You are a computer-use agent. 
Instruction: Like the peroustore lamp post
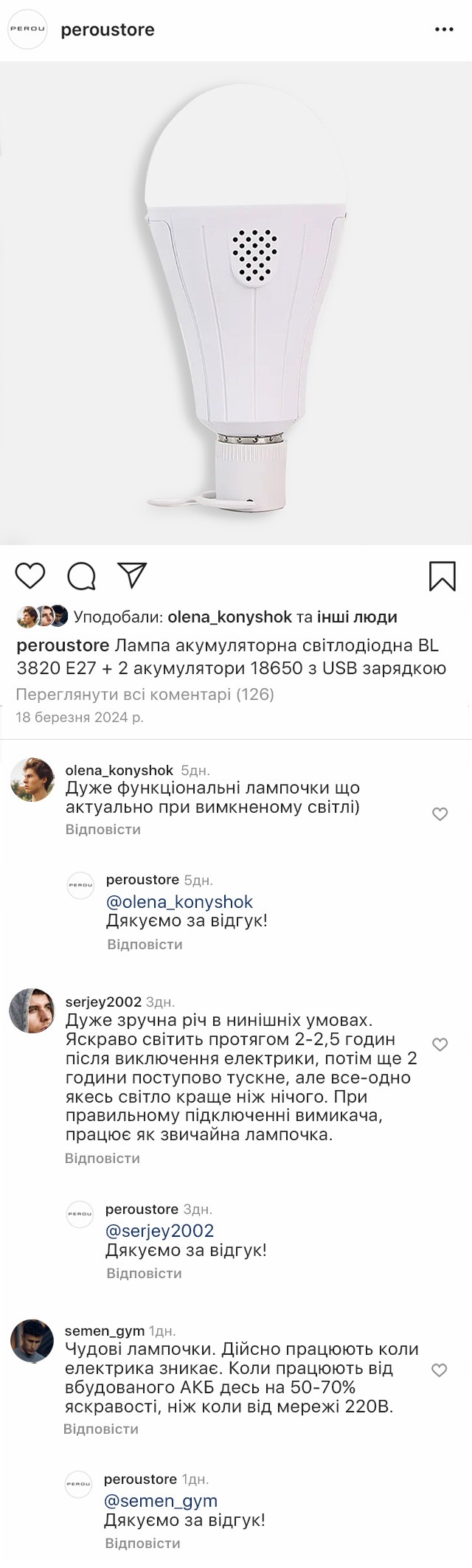coord(30,576)
